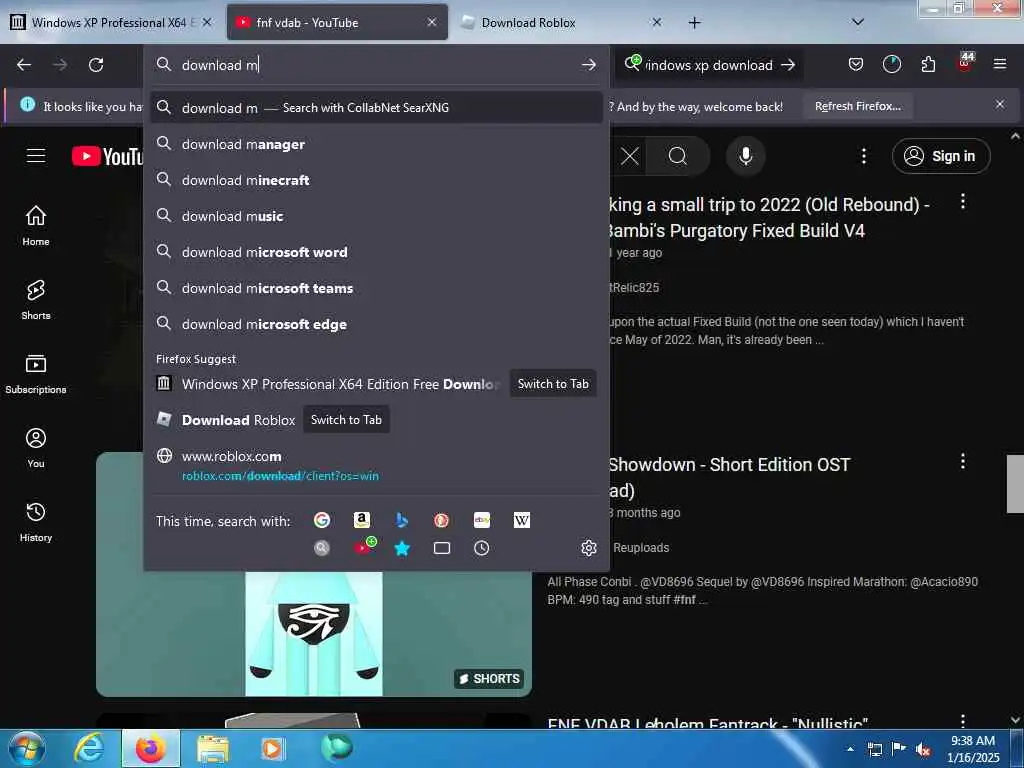Open the file explorer folder in taskbar
The height and width of the screenshot is (768, 1024).
tap(213, 748)
